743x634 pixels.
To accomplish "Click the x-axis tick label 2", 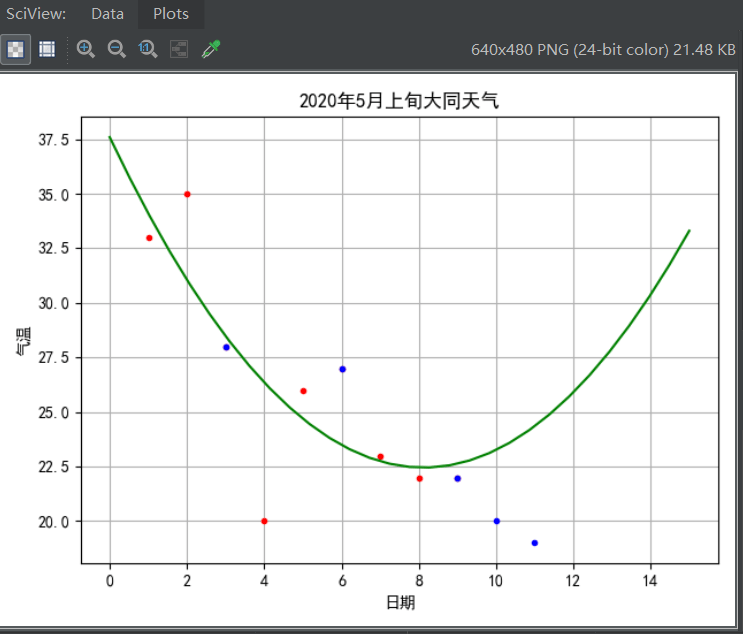I will coord(187,580).
